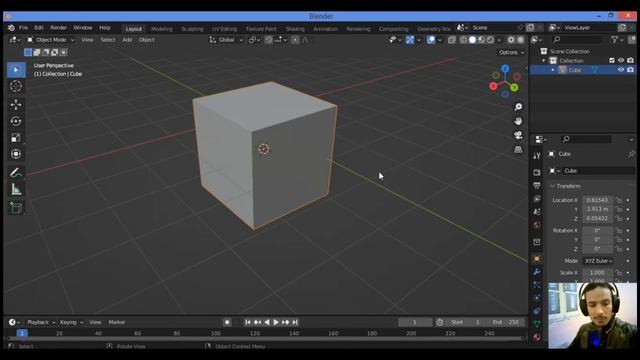Click the viewport pan hand icon
Screen dimensions: 640x360
pyautogui.click(x=518, y=121)
